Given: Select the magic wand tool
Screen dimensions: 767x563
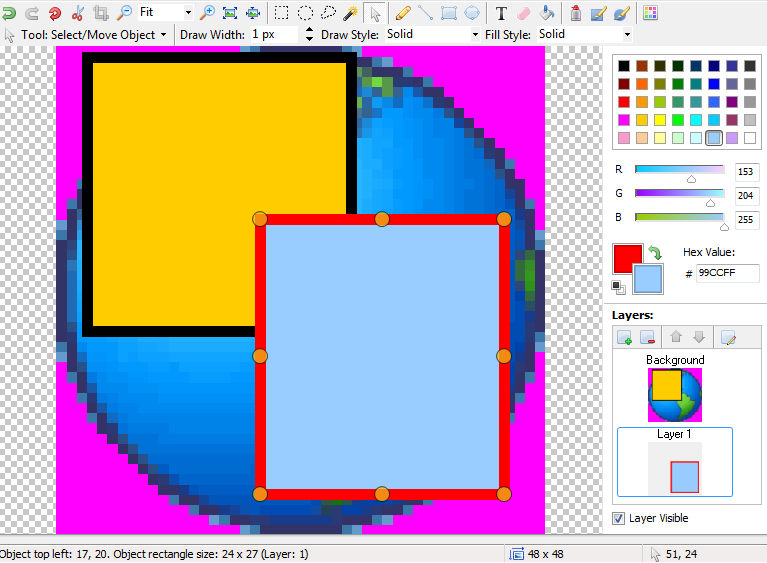Looking at the screenshot, I should [350, 13].
